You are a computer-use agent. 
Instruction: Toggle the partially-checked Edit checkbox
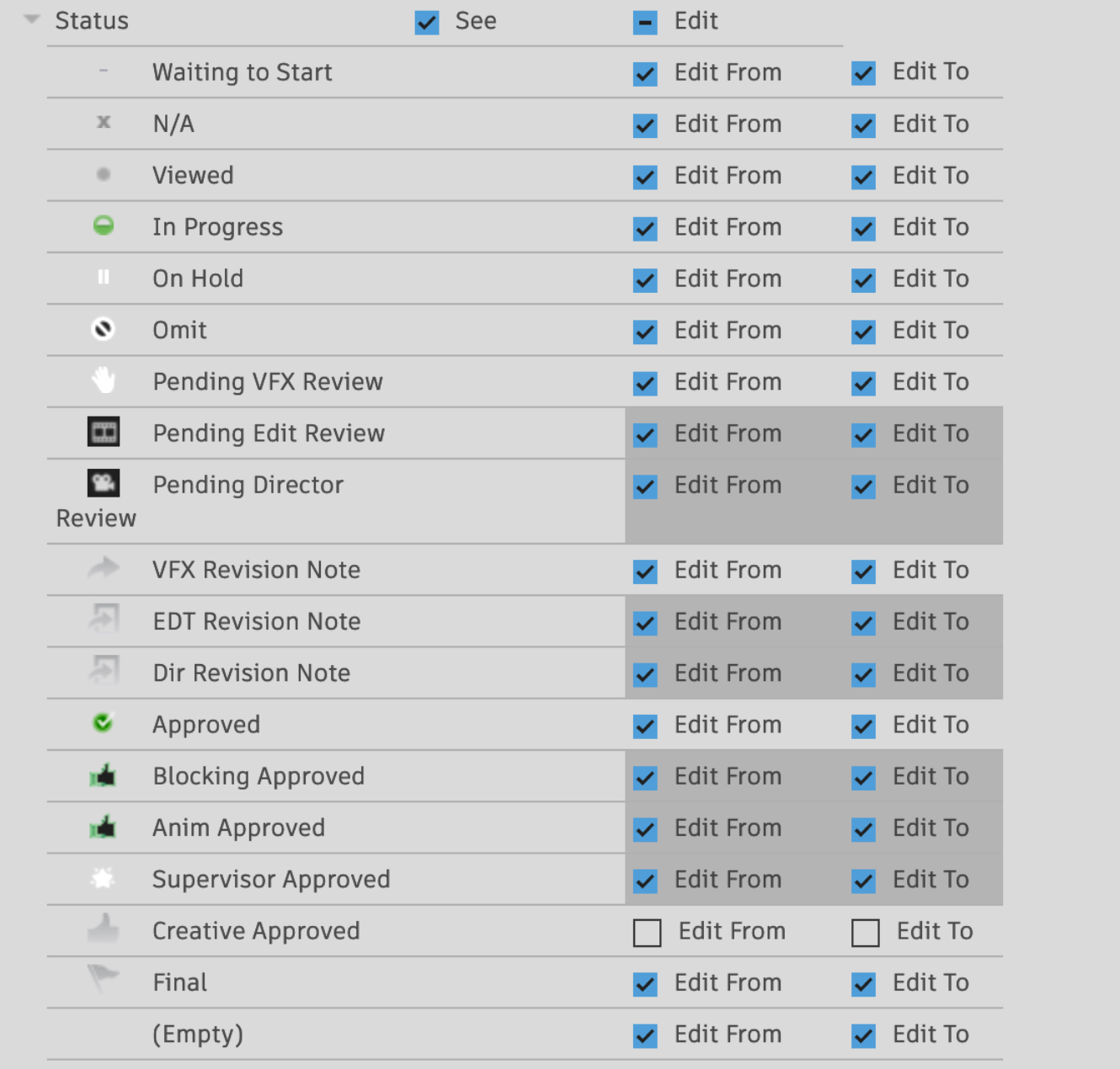click(645, 22)
